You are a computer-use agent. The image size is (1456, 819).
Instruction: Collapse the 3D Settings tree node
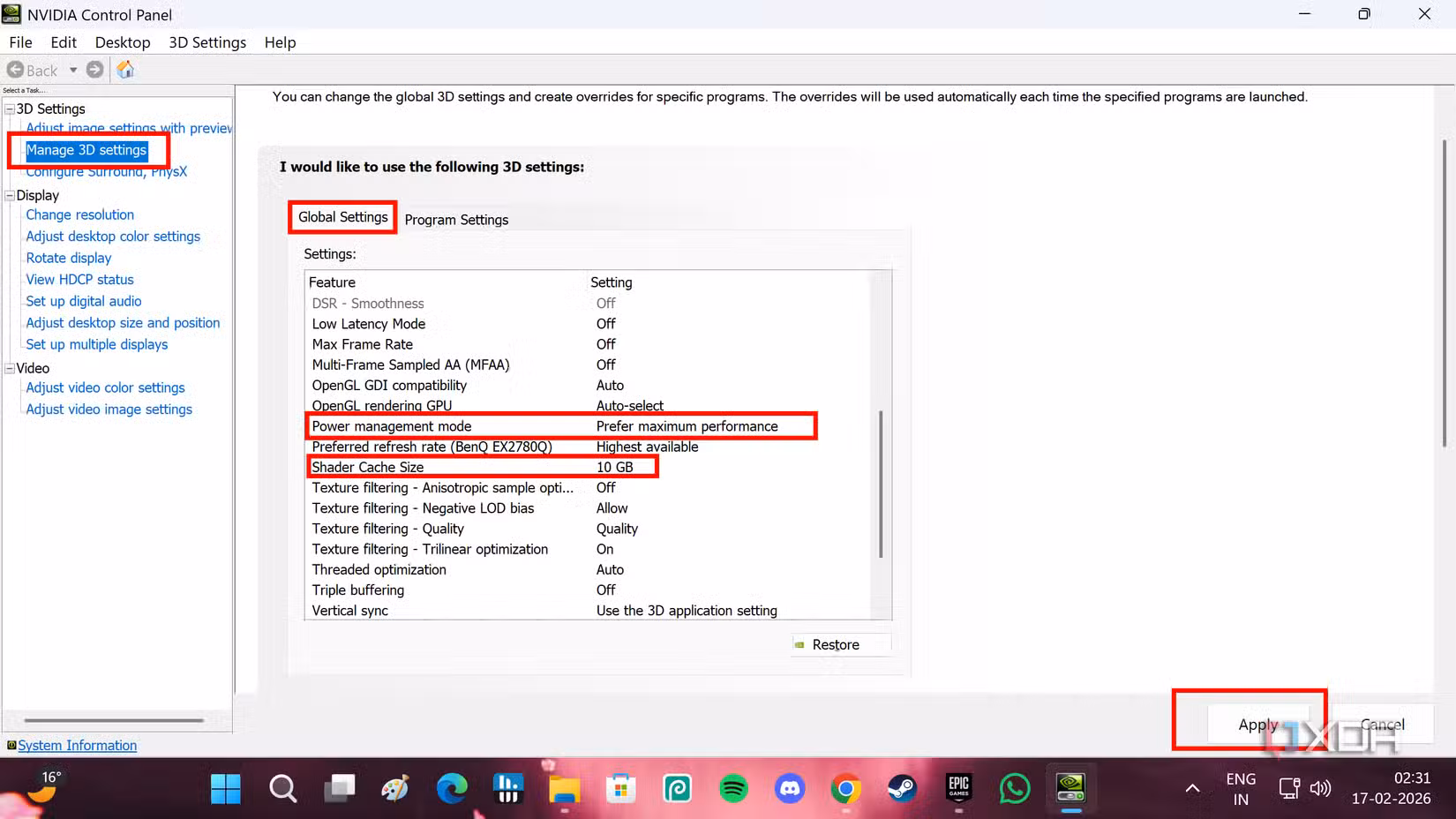(10, 109)
